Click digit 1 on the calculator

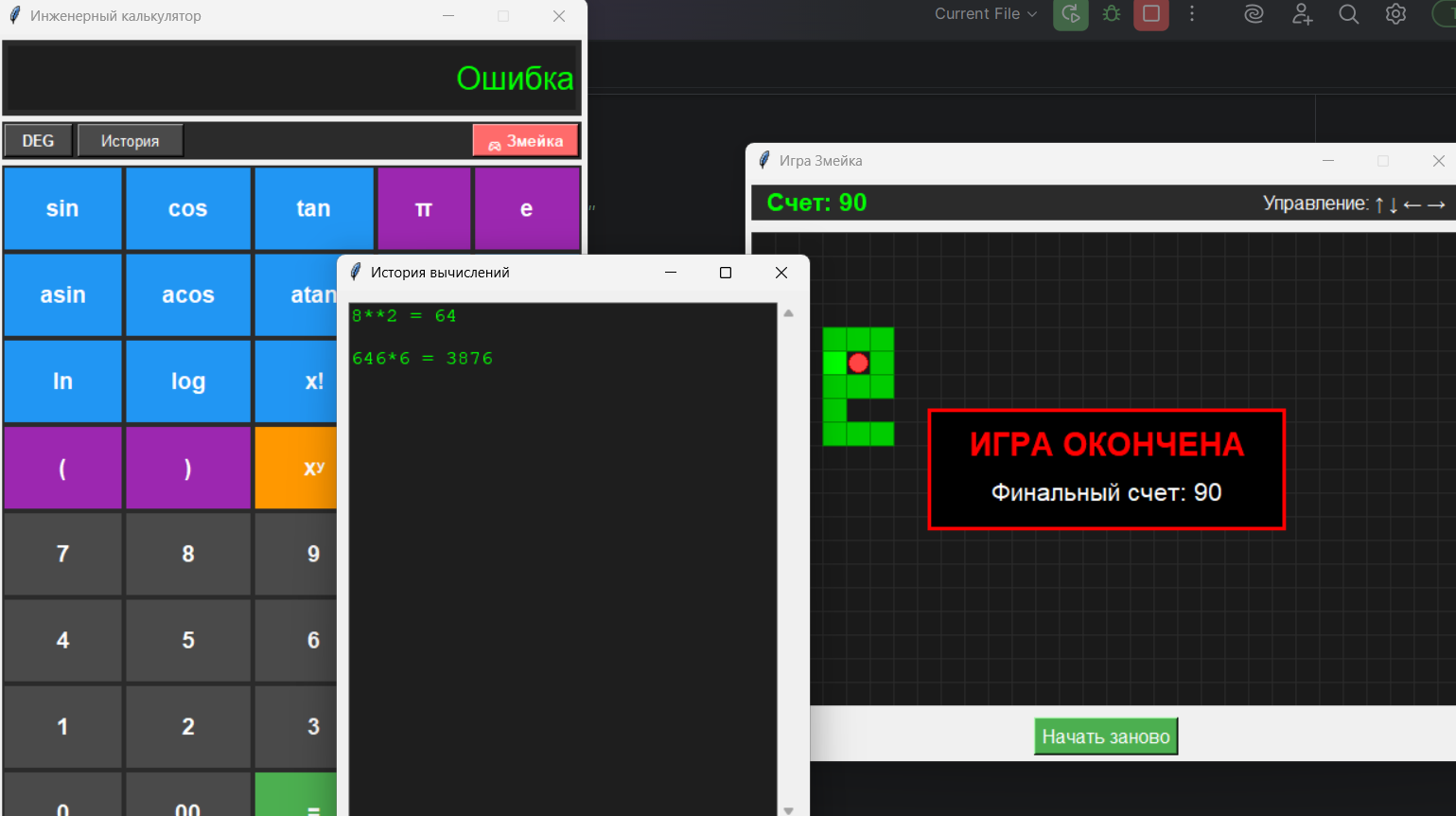point(62,726)
